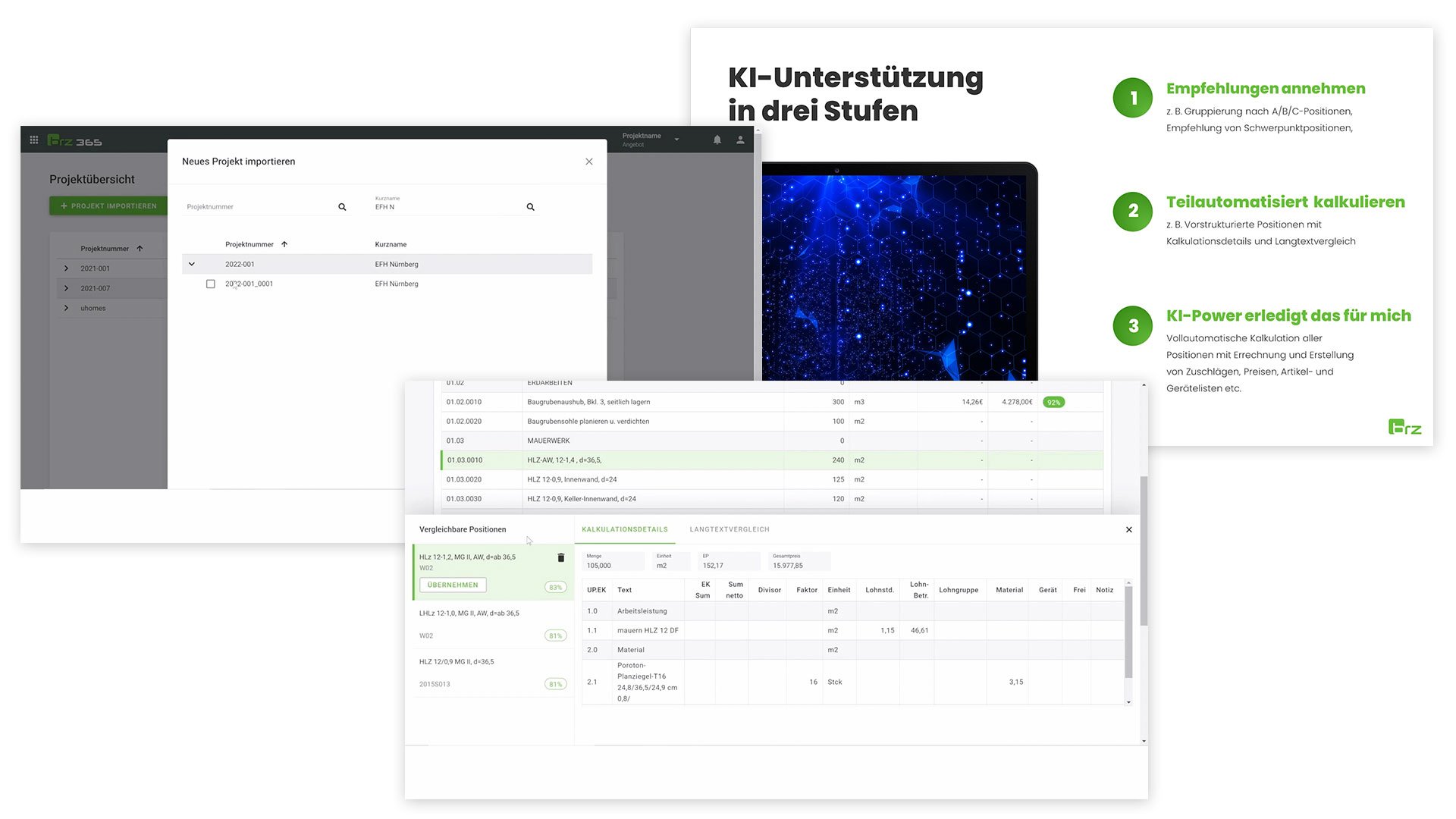Click the EFH Nürnberg entry for 2022-001

click(x=397, y=264)
